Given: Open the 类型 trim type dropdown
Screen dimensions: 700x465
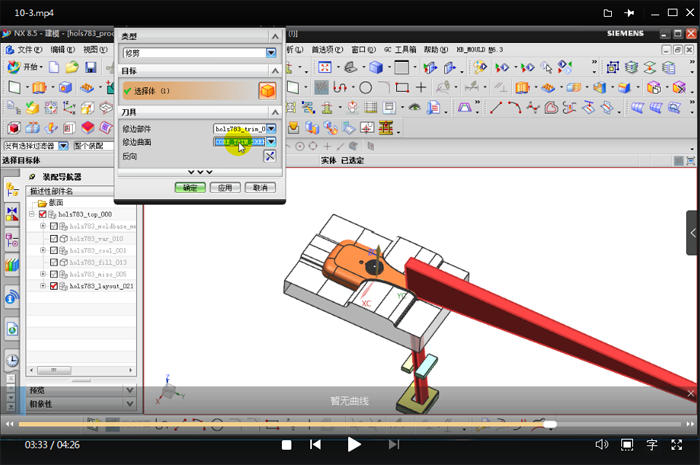Looking at the screenshot, I should (270, 53).
